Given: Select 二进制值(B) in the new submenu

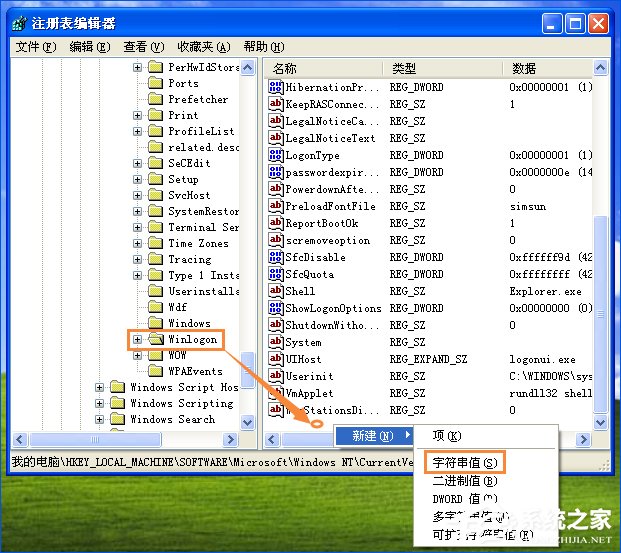Looking at the screenshot, I should pyautogui.click(x=465, y=481).
